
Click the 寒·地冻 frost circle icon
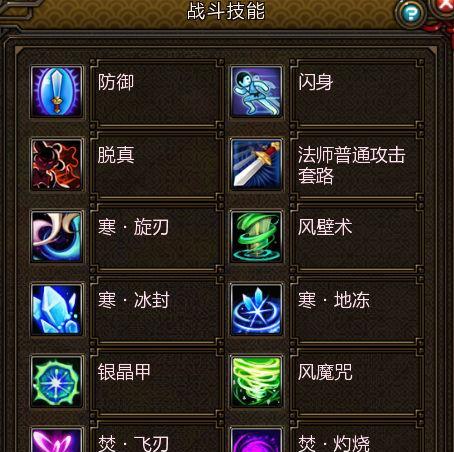coord(256,310)
